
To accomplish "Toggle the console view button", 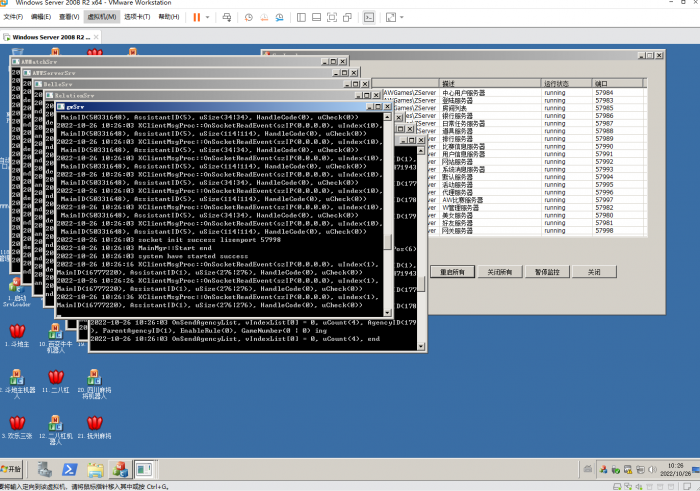I will [x=369, y=17].
